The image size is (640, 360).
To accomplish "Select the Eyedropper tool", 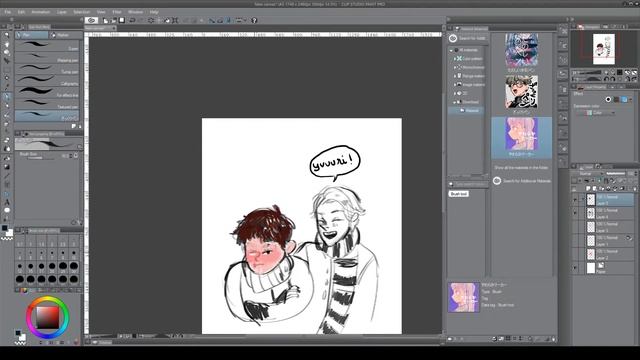I will click(7, 87).
